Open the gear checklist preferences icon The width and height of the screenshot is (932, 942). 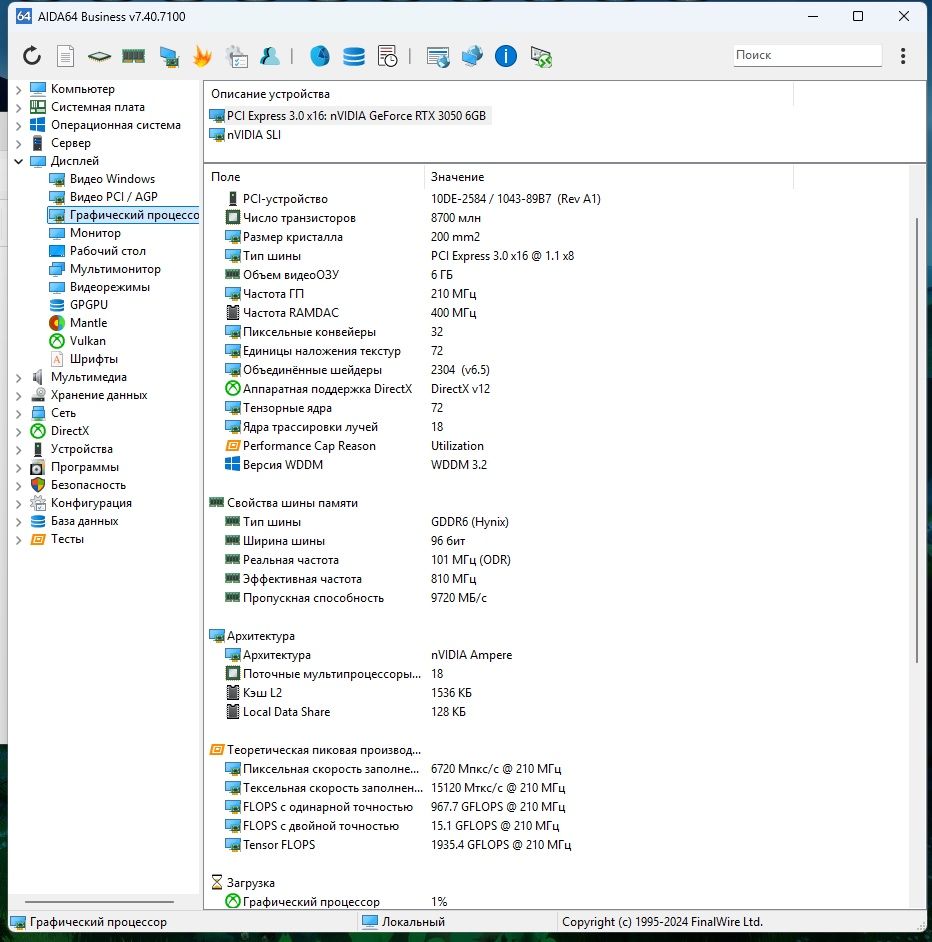236,56
